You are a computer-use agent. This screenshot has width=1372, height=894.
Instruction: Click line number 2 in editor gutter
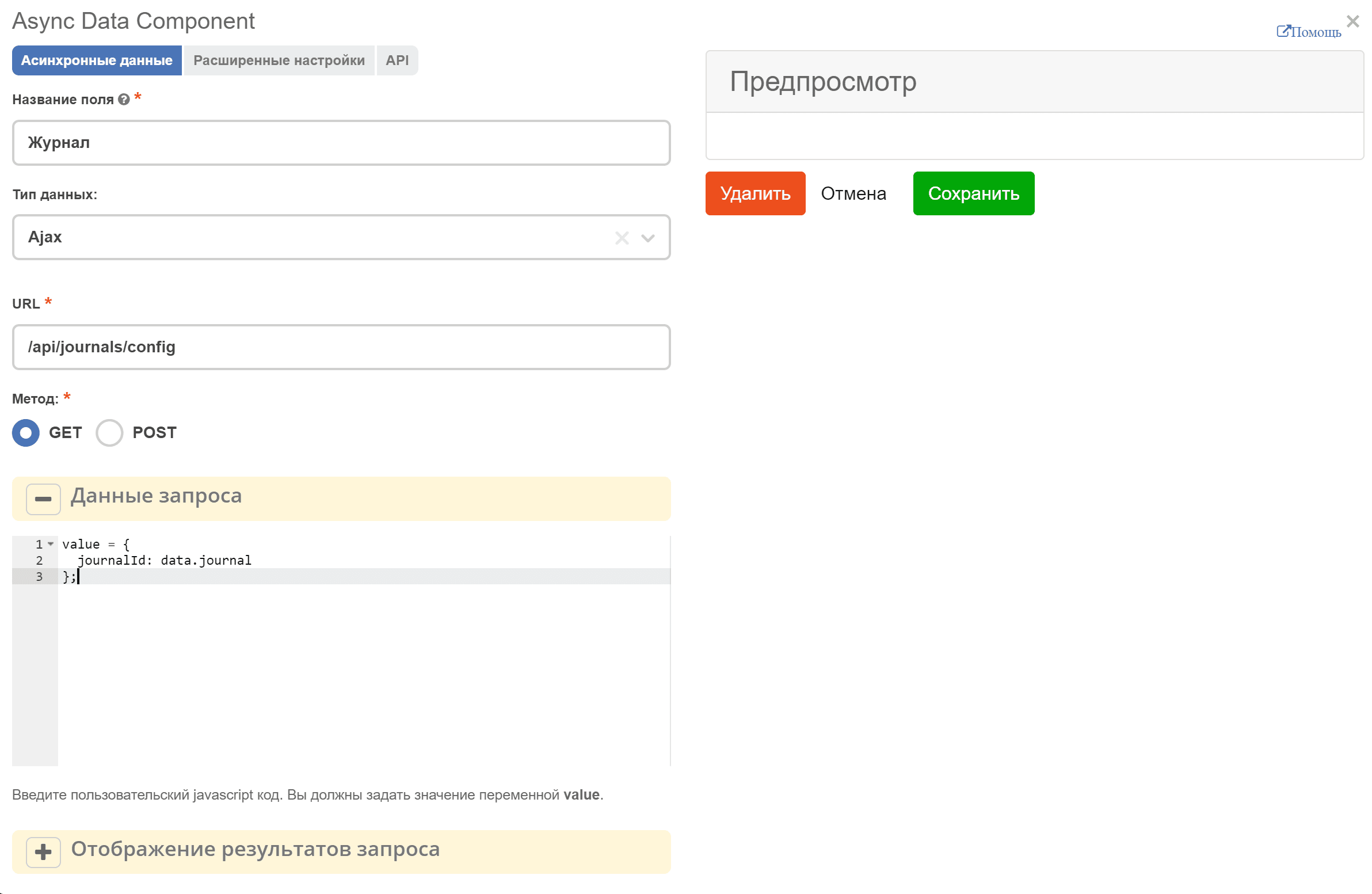tap(39, 560)
